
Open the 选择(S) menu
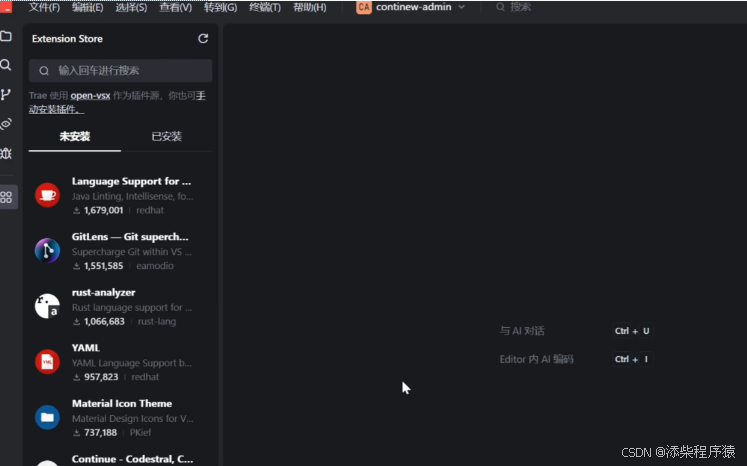tap(131, 8)
